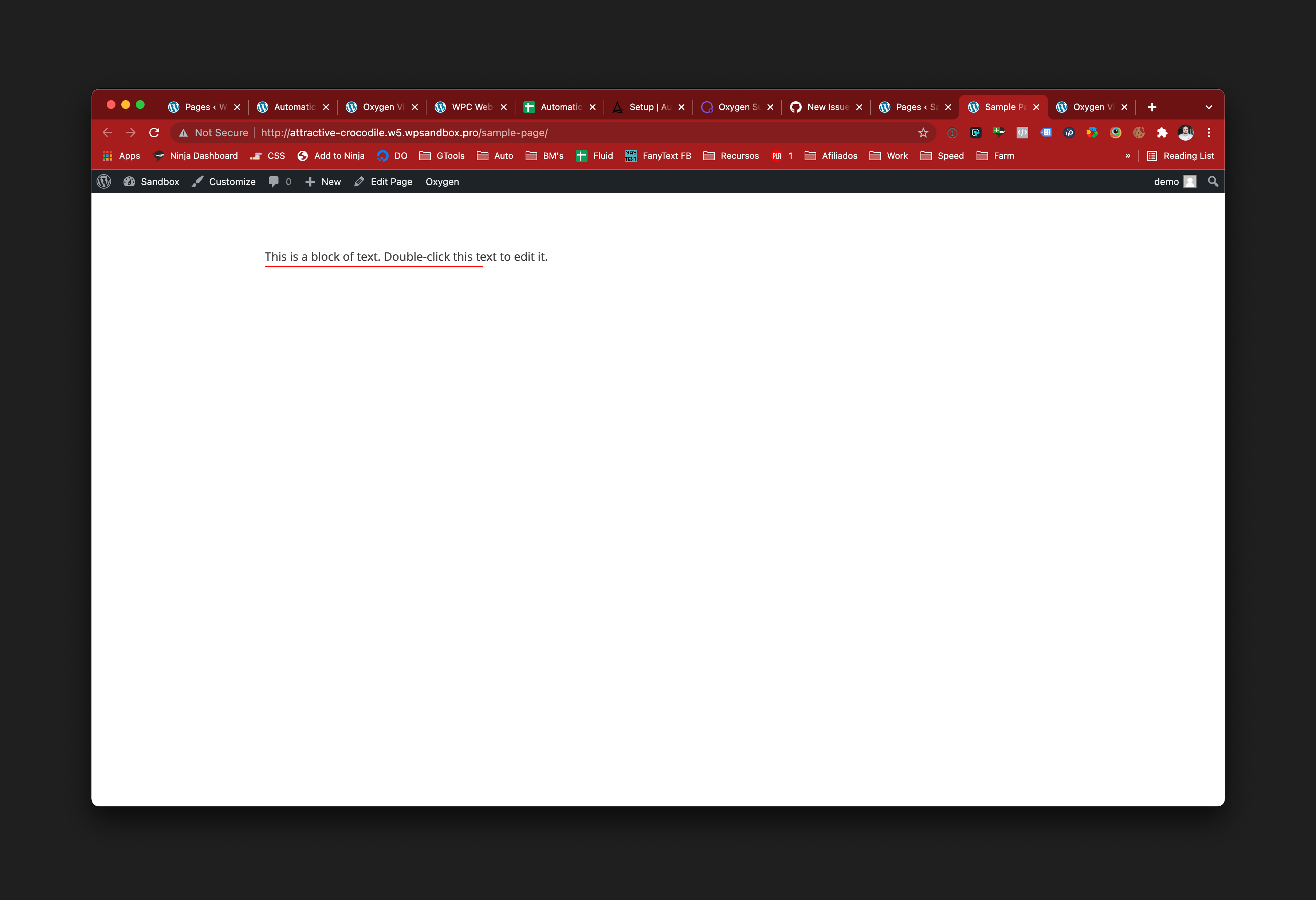Image resolution: width=1316 pixels, height=900 pixels.
Task: Click the code snippet extension icon
Action: [1023, 133]
